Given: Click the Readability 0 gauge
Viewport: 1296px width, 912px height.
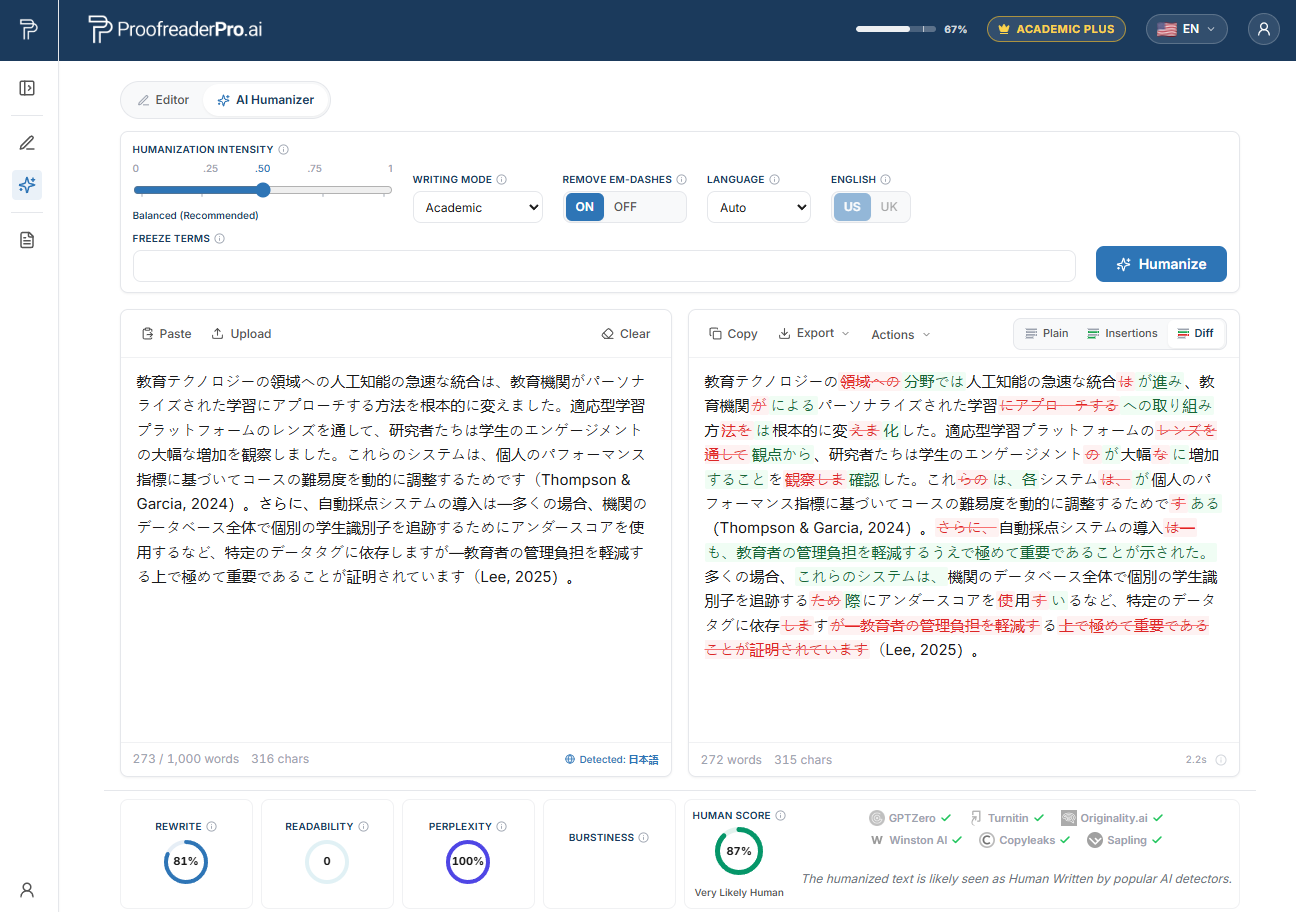Looking at the screenshot, I should [327, 861].
